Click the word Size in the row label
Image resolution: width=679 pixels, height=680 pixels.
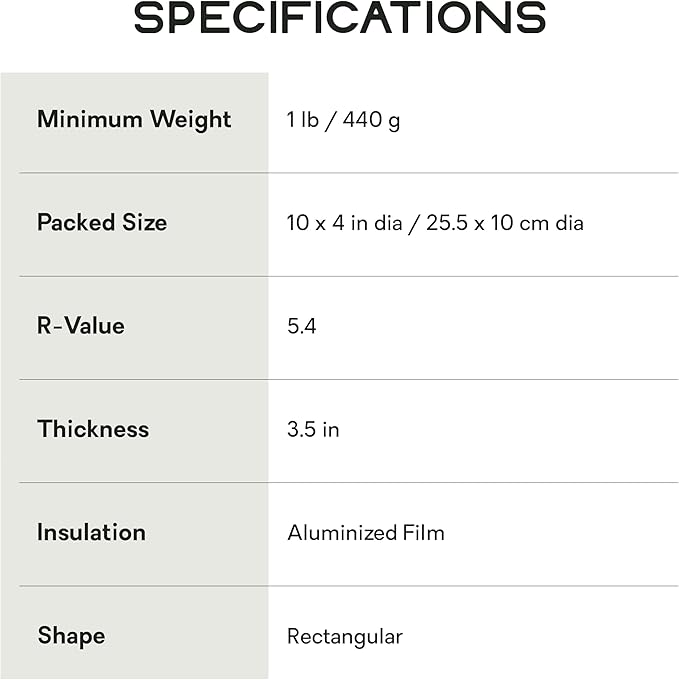tap(145, 223)
